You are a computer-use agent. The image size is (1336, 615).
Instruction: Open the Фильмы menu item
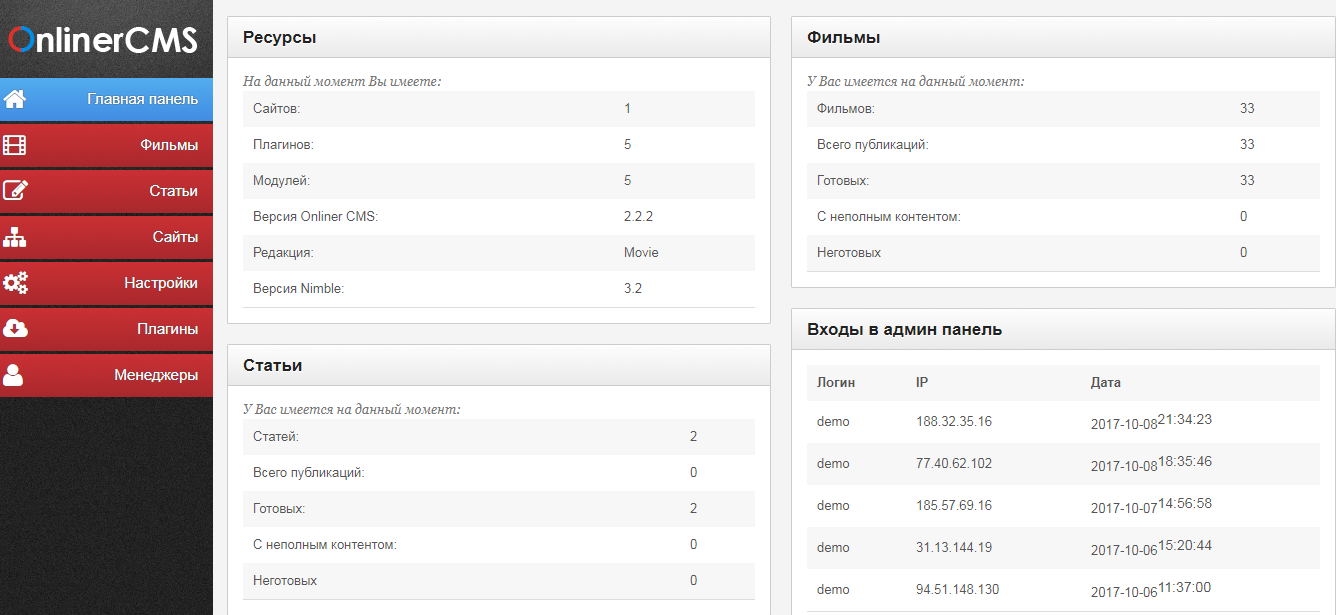pyautogui.click(x=169, y=145)
